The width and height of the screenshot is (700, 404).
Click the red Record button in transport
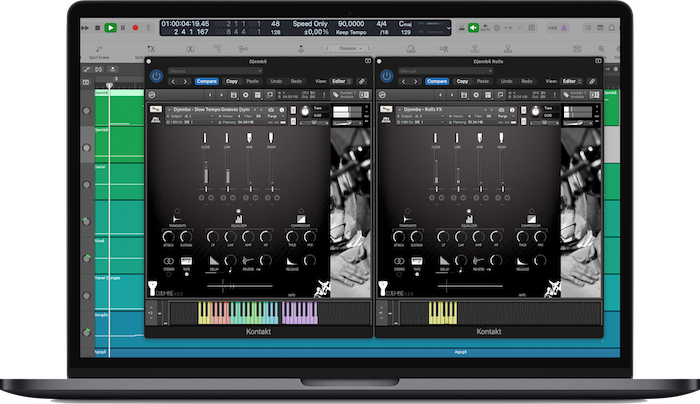pyautogui.click(x=135, y=28)
